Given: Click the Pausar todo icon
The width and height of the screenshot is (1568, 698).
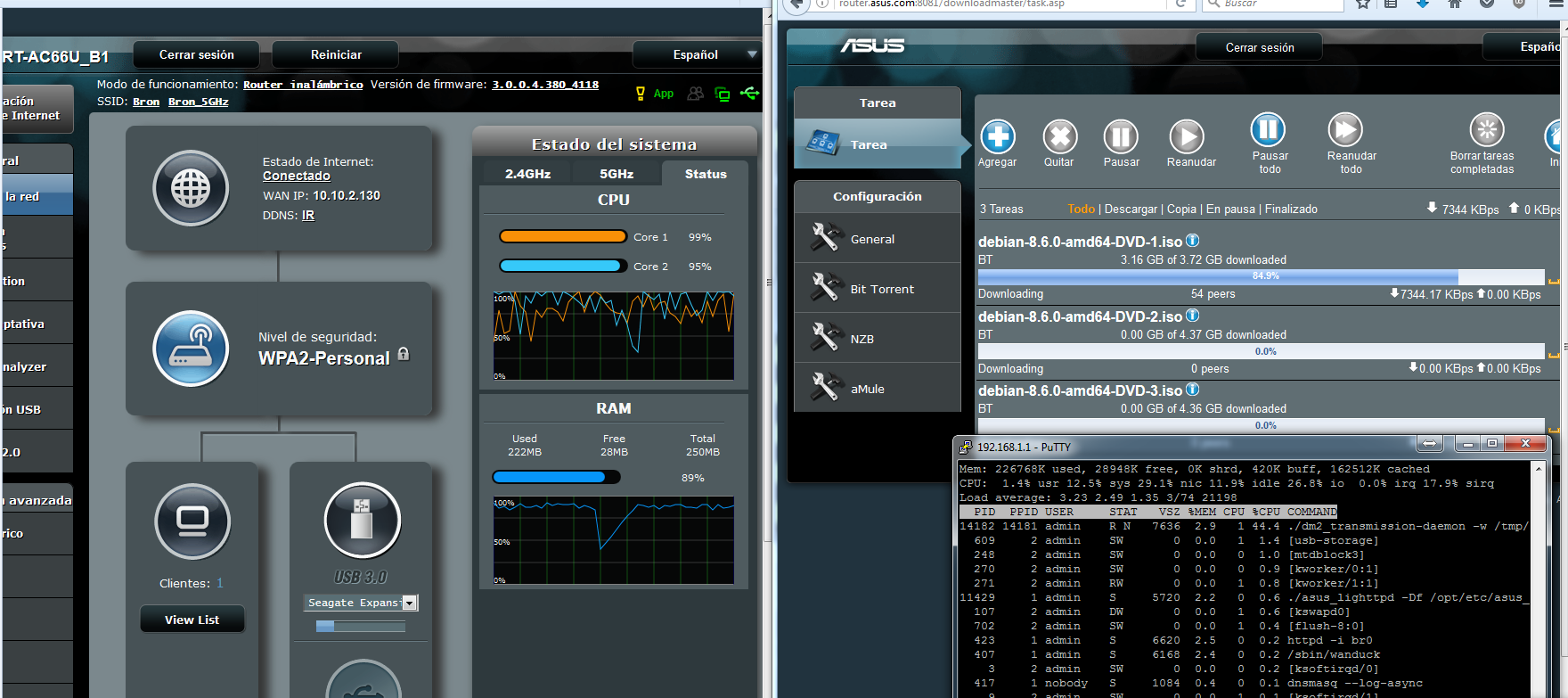Looking at the screenshot, I should point(1268,130).
